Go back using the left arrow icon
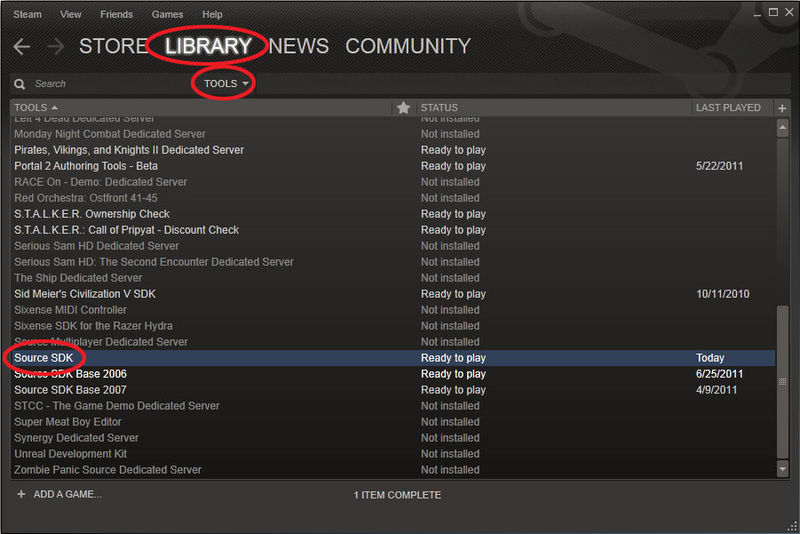The image size is (800, 534). pos(21,47)
